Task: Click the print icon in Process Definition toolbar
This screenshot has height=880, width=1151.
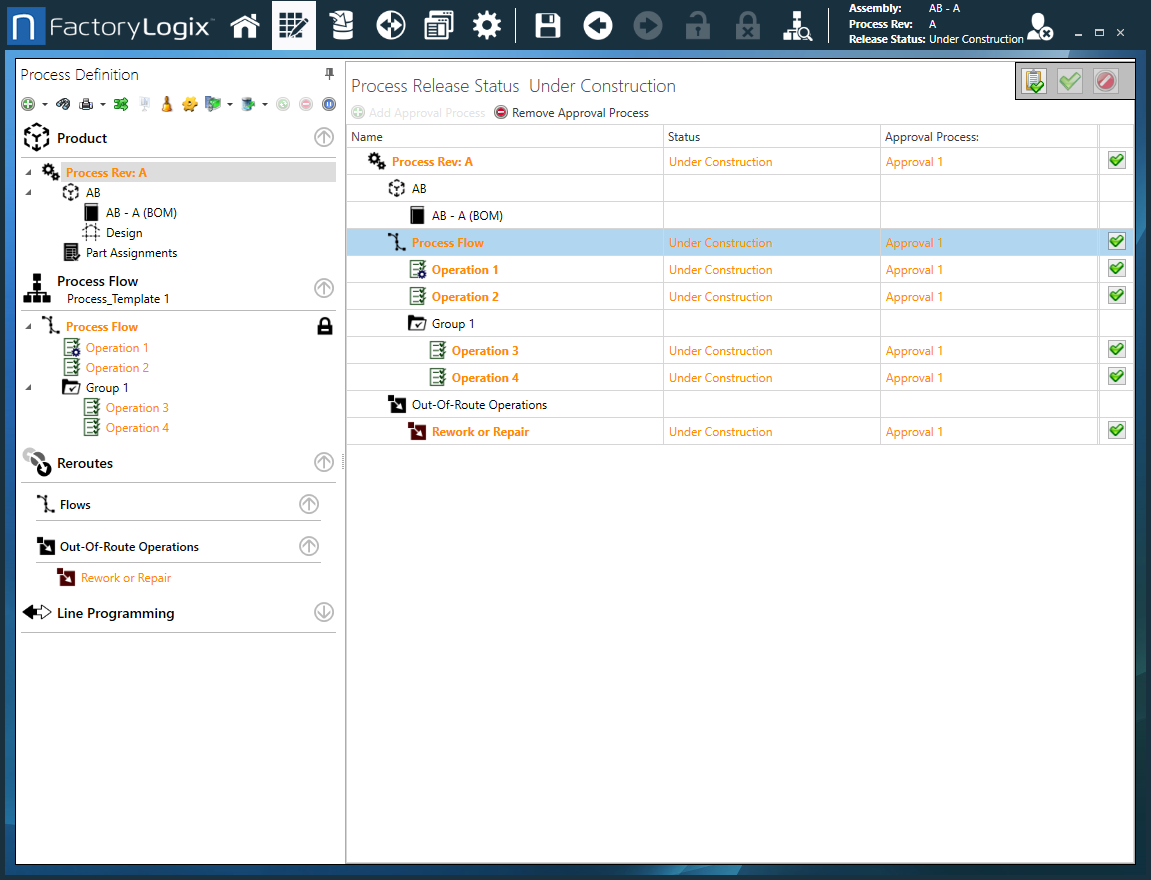Action: (x=85, y=103)
